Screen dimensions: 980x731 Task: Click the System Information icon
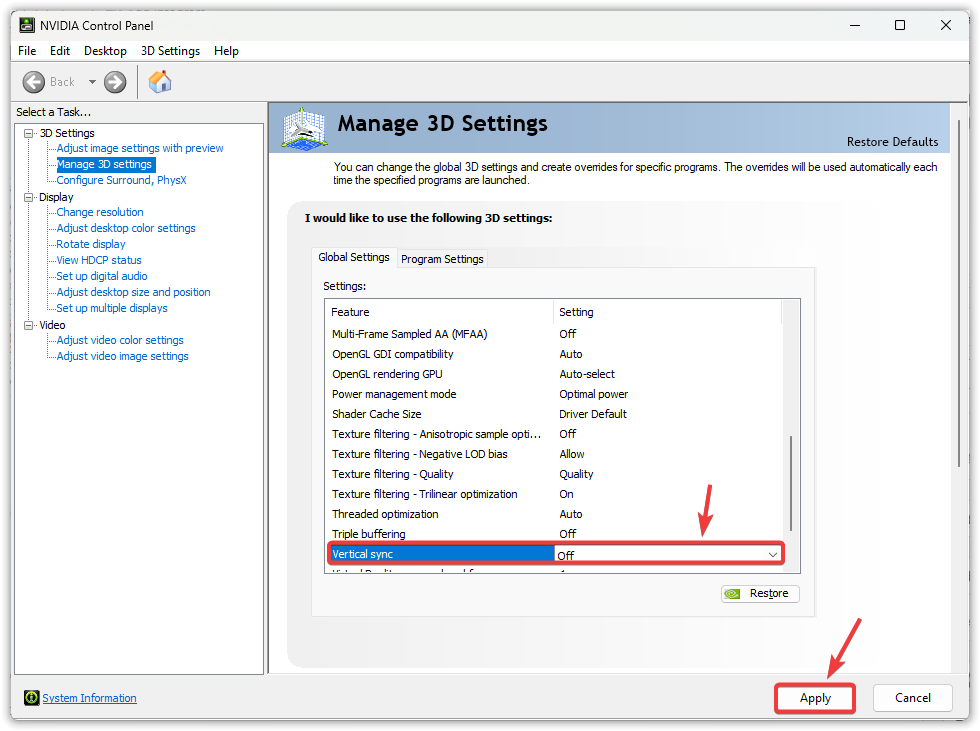(32, 698)
